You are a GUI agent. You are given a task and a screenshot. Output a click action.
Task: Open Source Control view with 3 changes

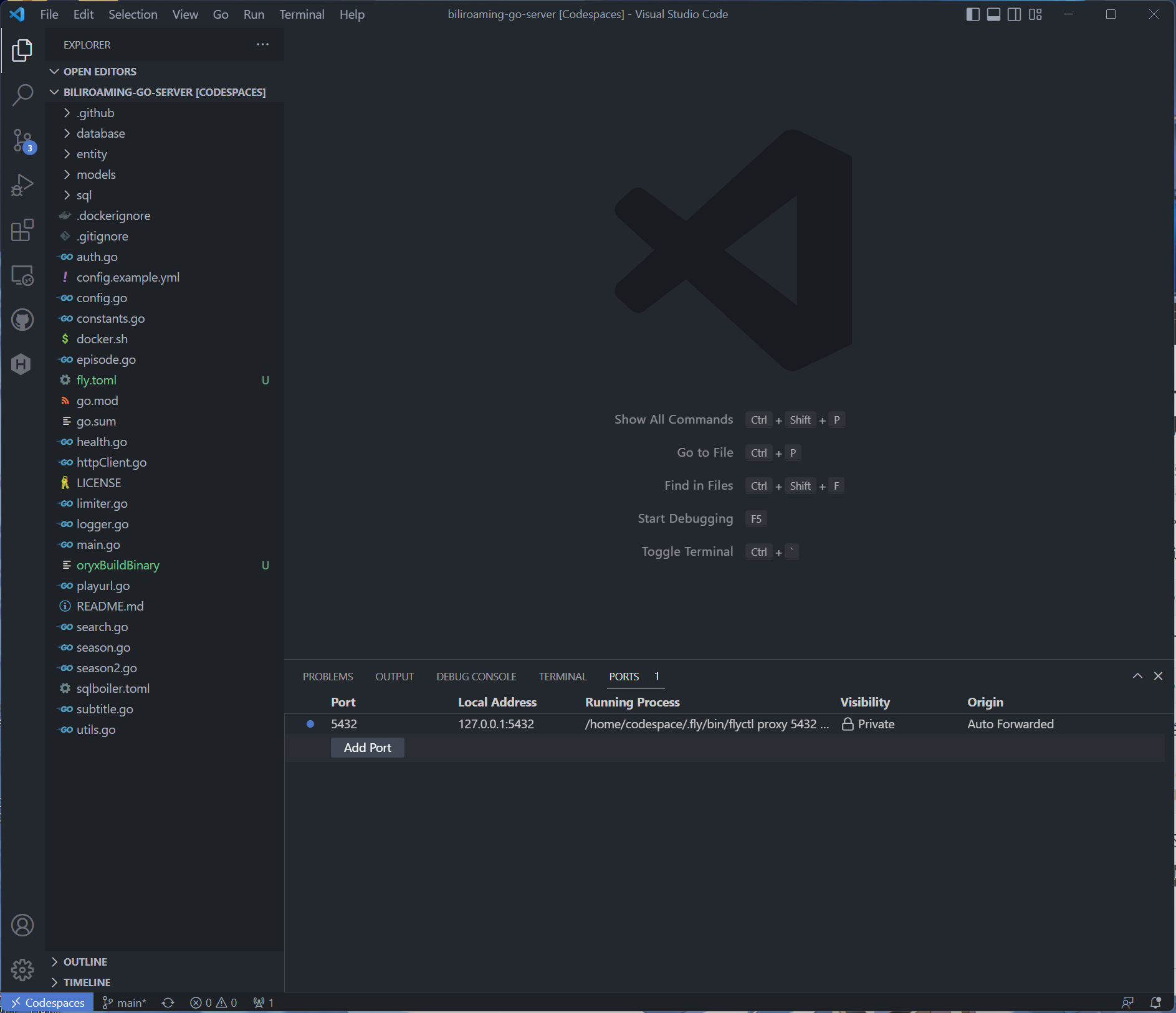coord(22,140)
